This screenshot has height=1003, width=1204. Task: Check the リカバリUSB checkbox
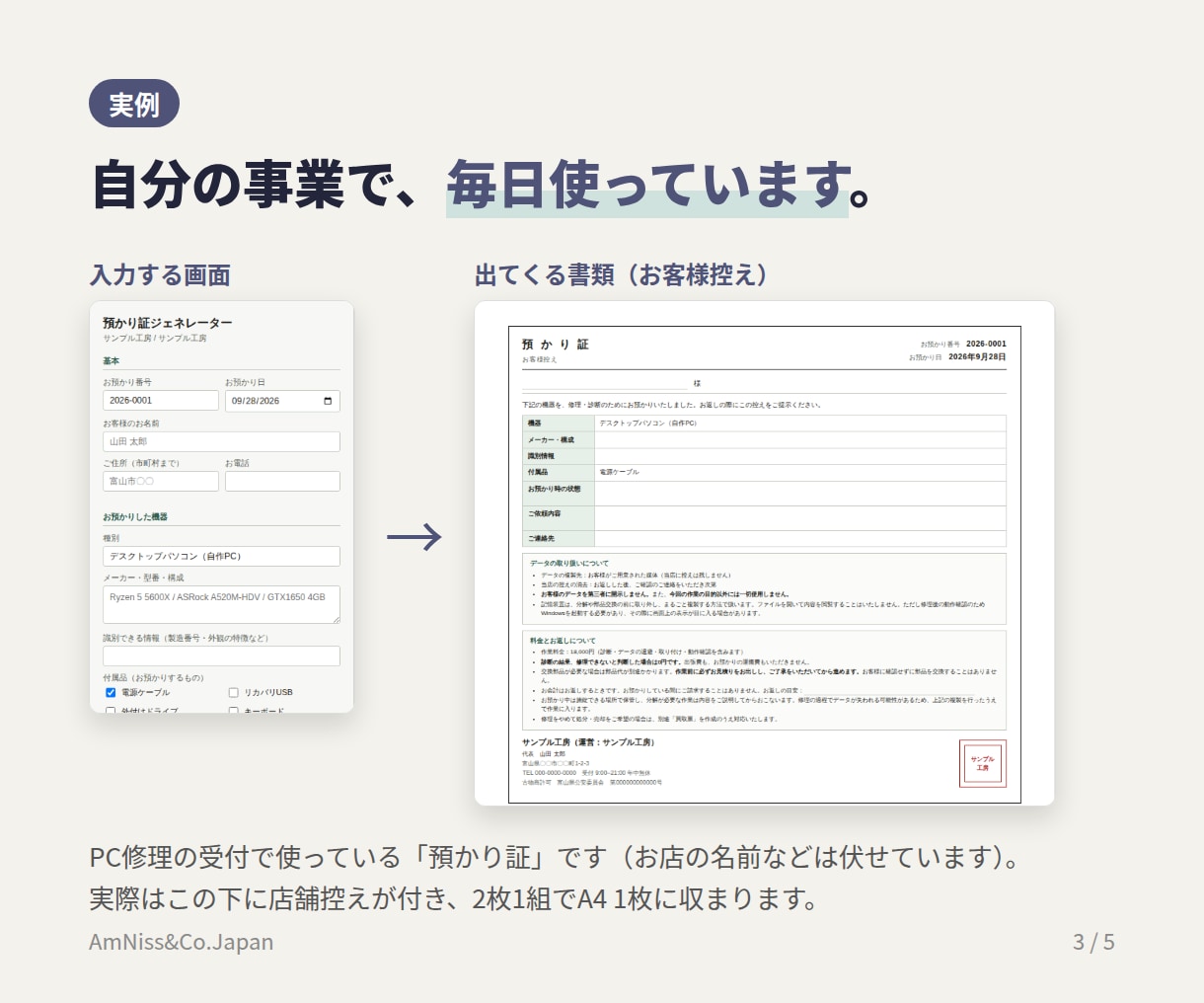click(x=234, y=692)
